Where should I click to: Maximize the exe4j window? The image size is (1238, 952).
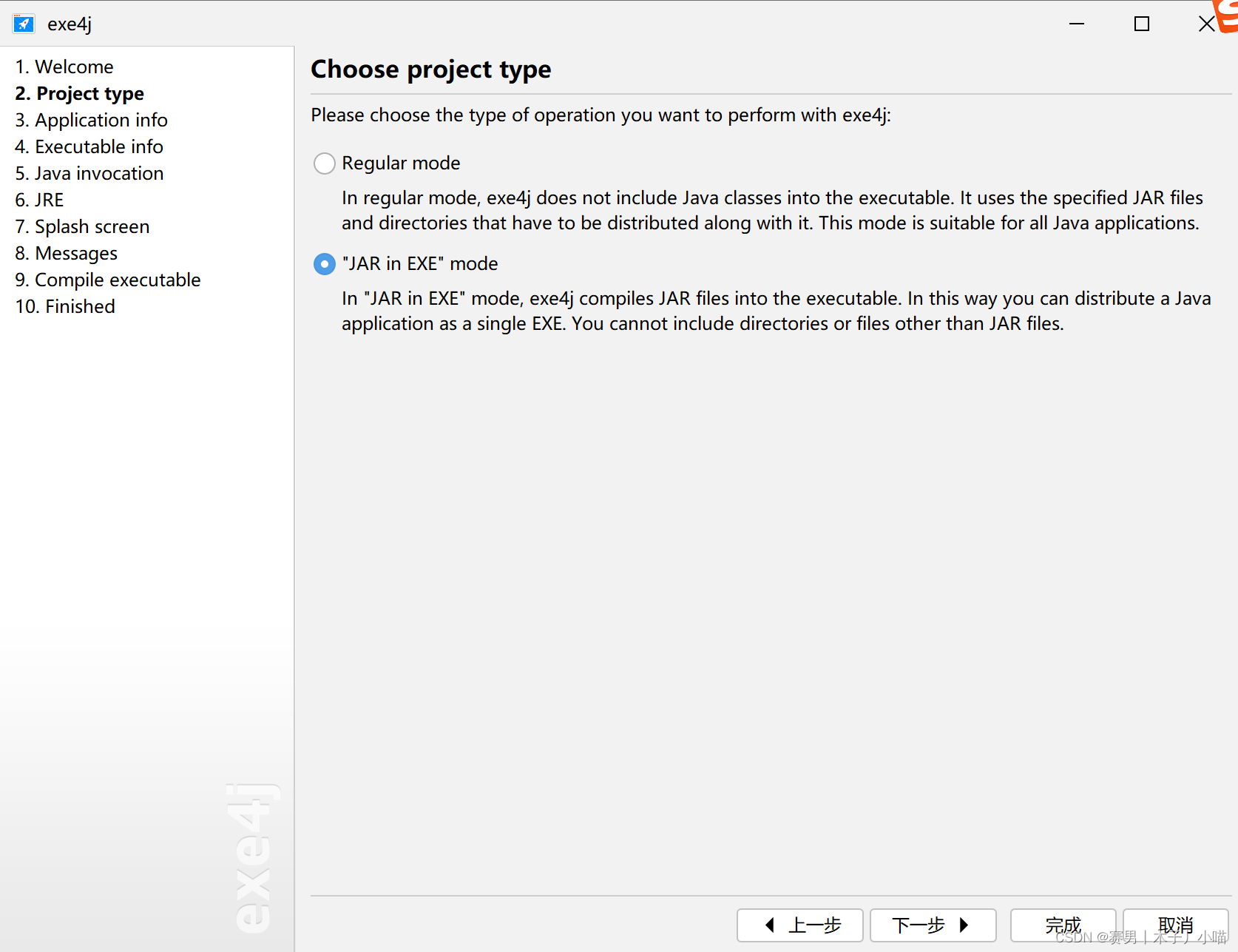click(x=1142, y=24)
